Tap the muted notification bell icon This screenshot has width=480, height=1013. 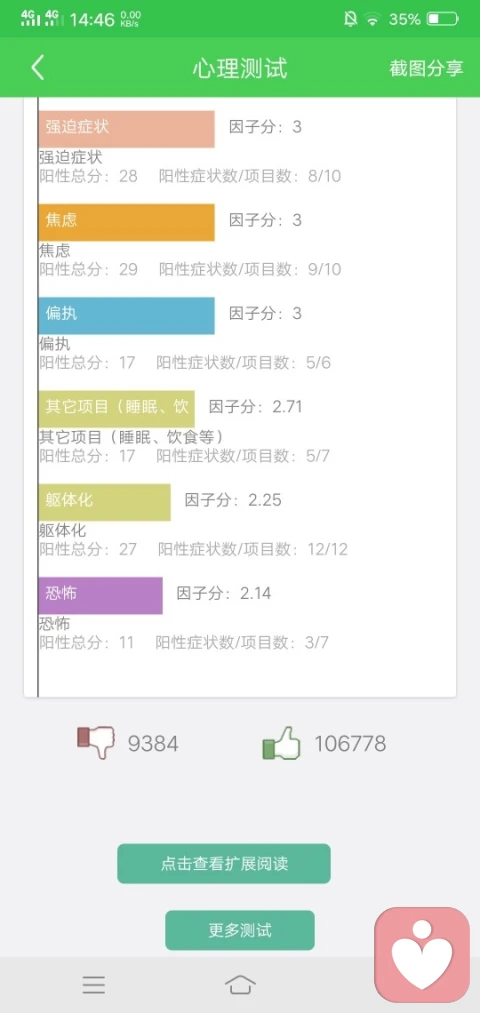pyautogui.click(x=350, y=19)
